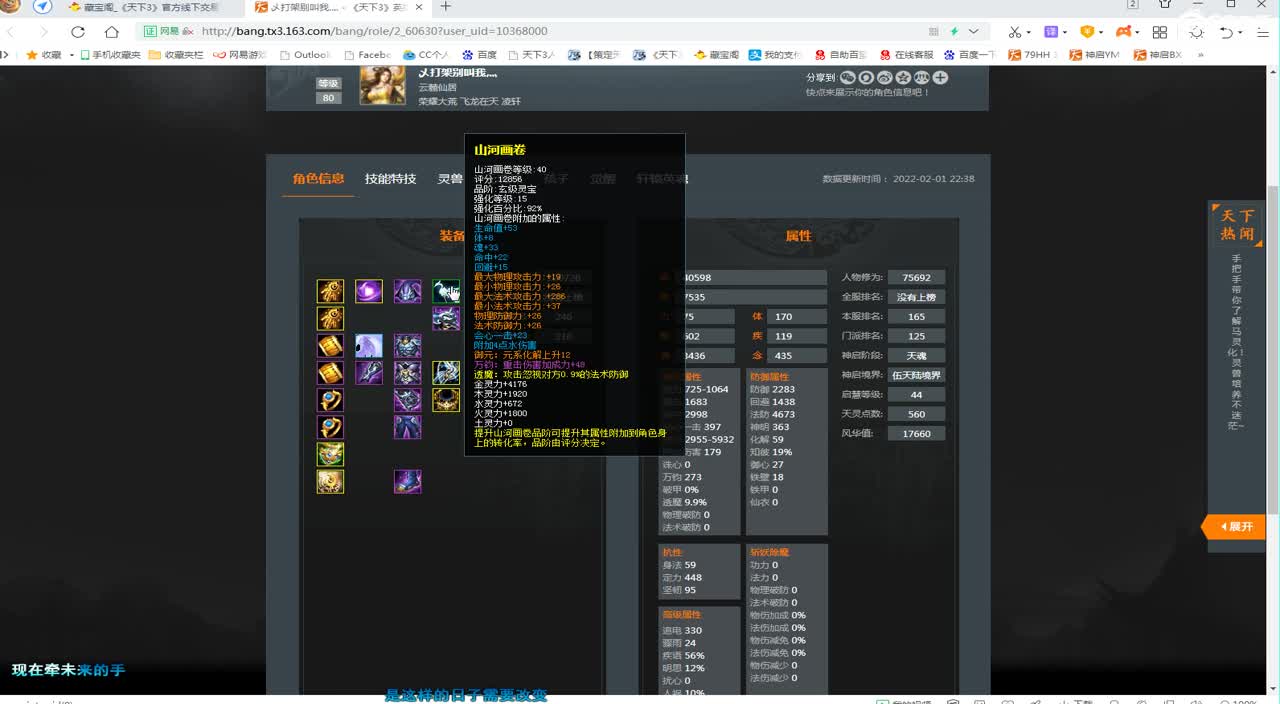Switch to the 技能特技 tab
This screenshot has width=1280, height=704.
pyautogui.click(x=390, y=179)
